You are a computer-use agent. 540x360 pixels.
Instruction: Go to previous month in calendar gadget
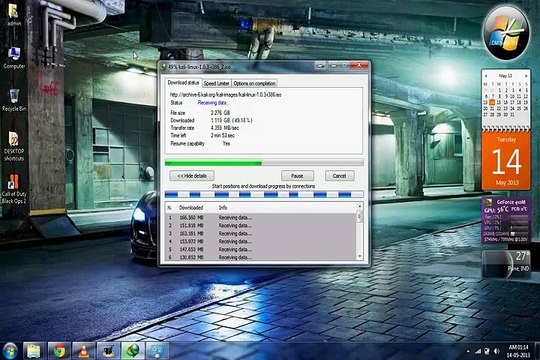(486, 75)
